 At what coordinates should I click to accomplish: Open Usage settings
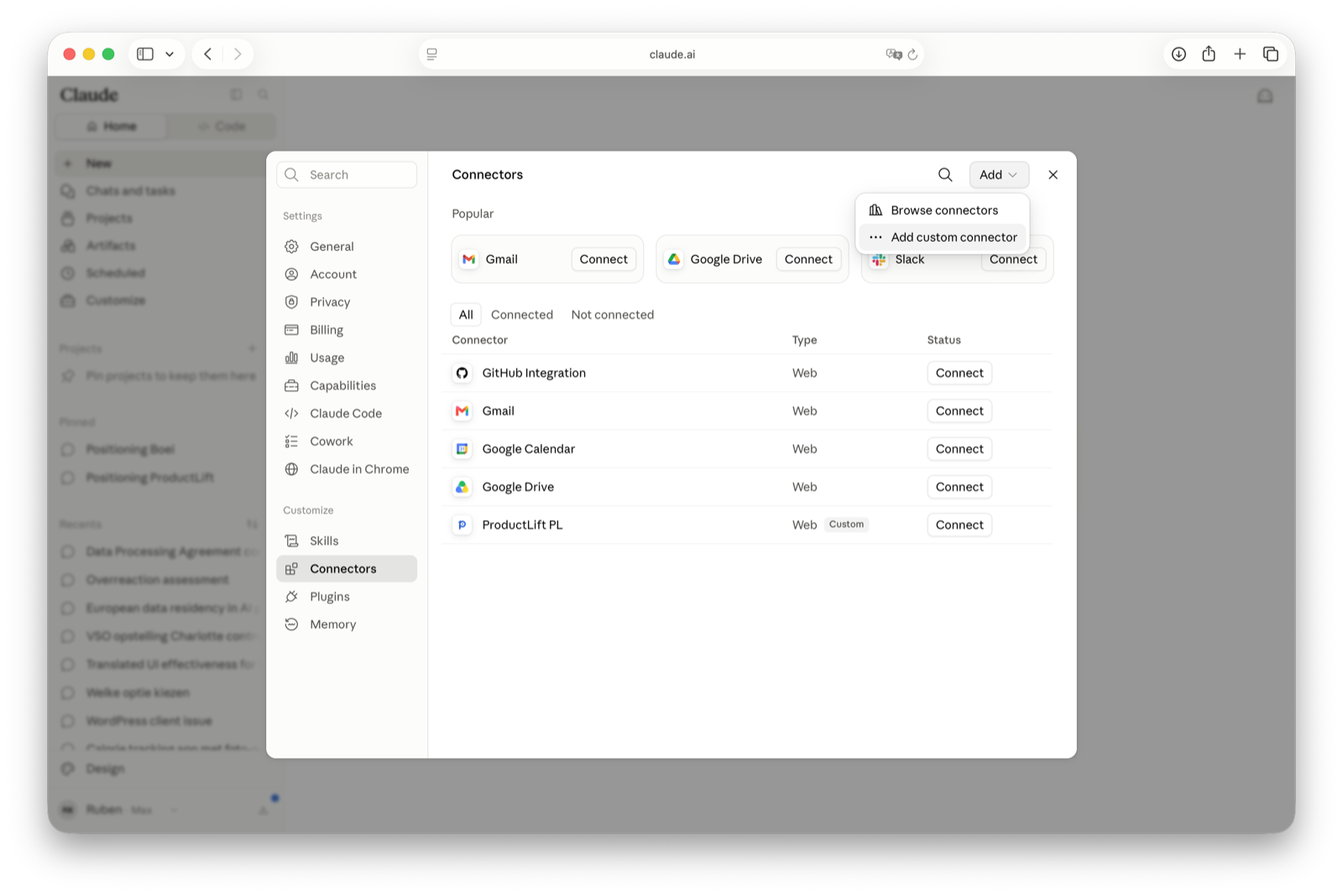coord(347,357)
